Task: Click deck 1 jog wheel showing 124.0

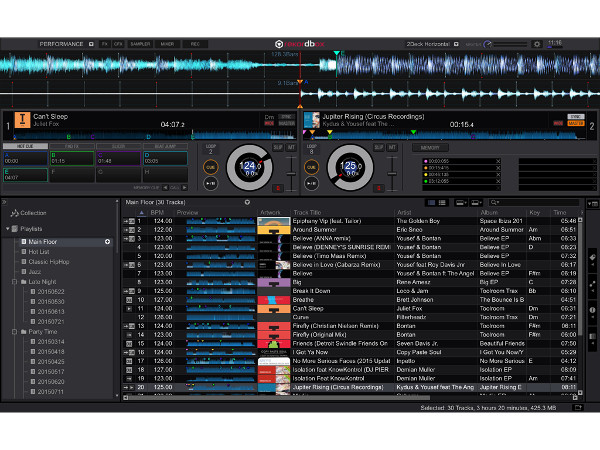Action: 249,167
